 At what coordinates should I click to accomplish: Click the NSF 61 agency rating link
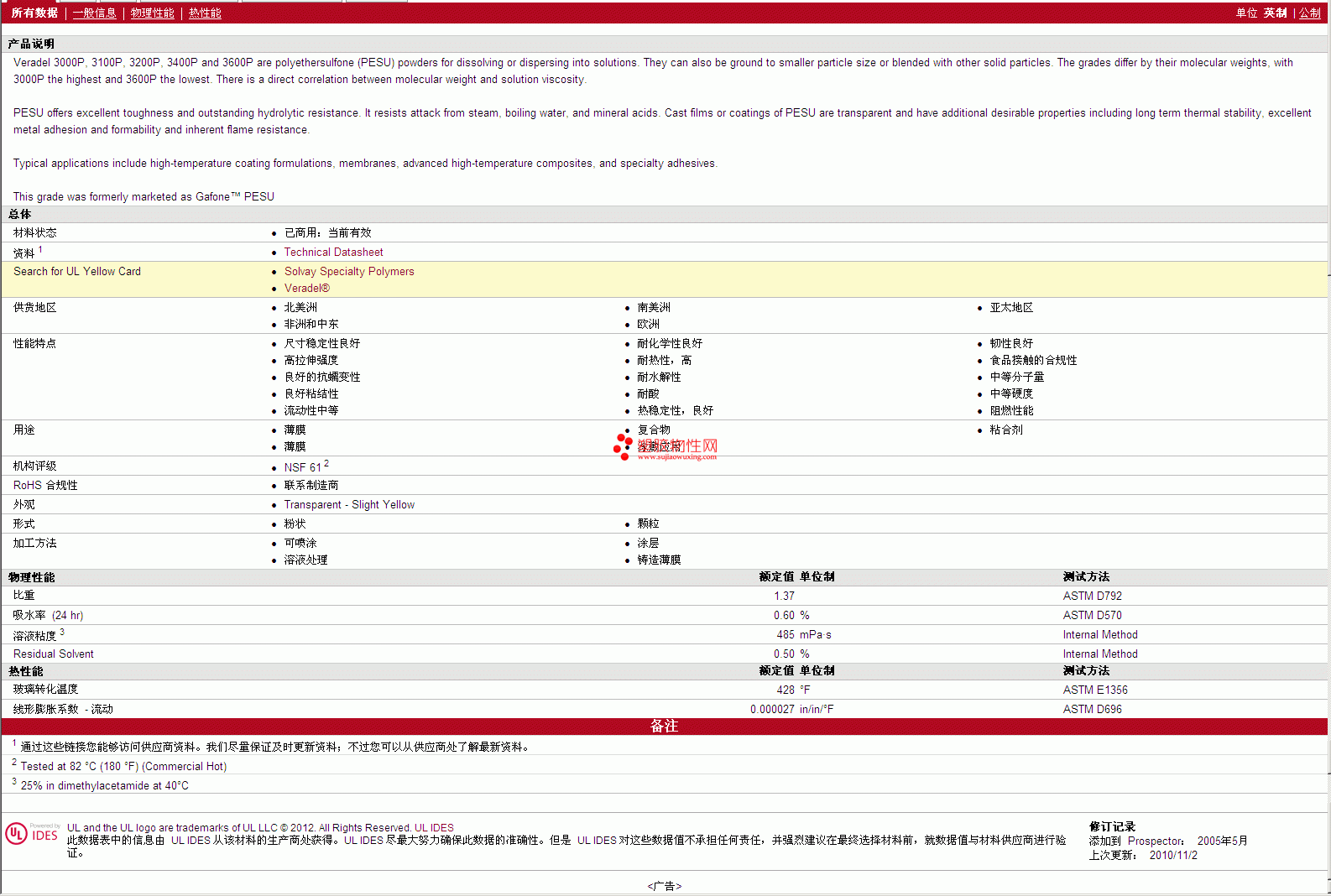[x=302, y=468]
